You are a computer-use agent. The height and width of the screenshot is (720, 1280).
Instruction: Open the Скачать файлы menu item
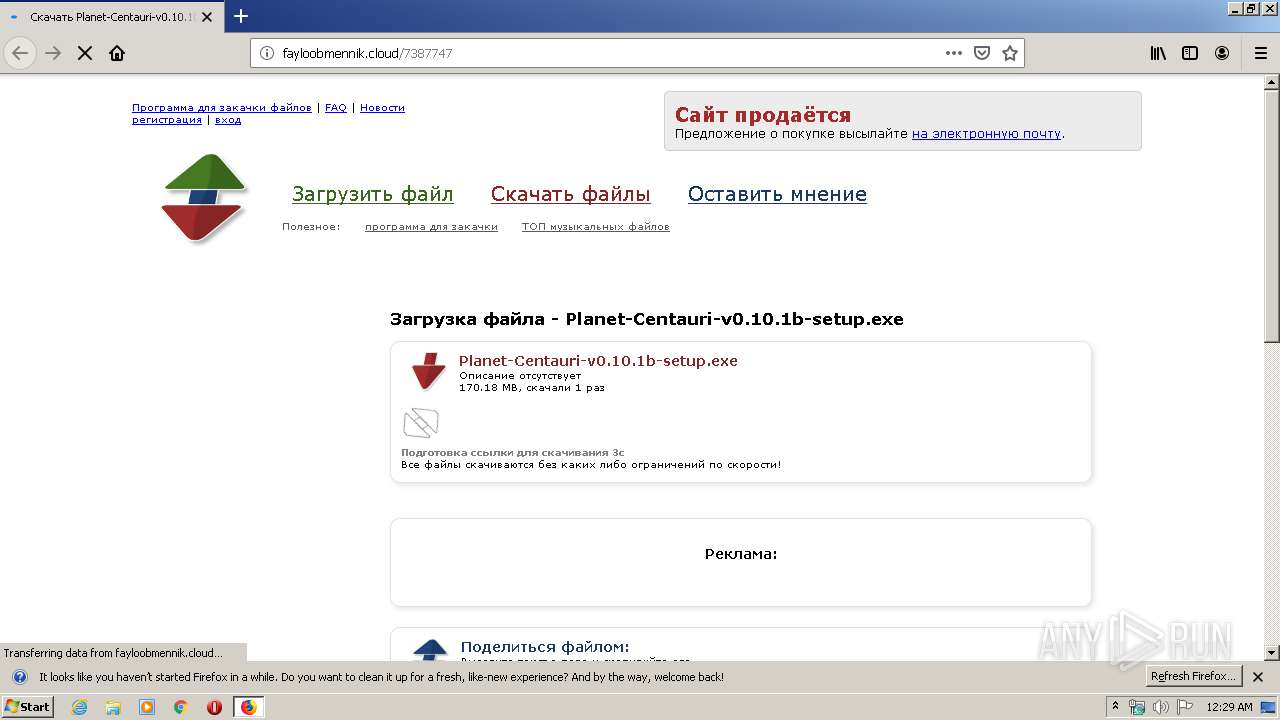[571, 194]
